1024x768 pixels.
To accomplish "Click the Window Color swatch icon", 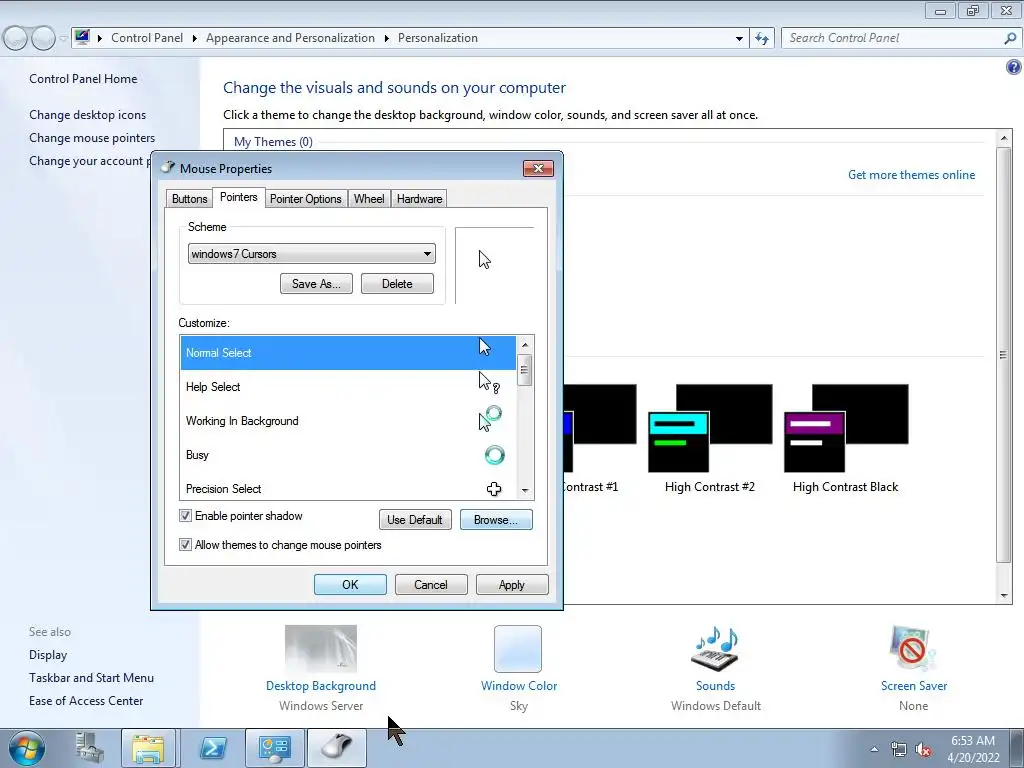I will pos(518,648).
